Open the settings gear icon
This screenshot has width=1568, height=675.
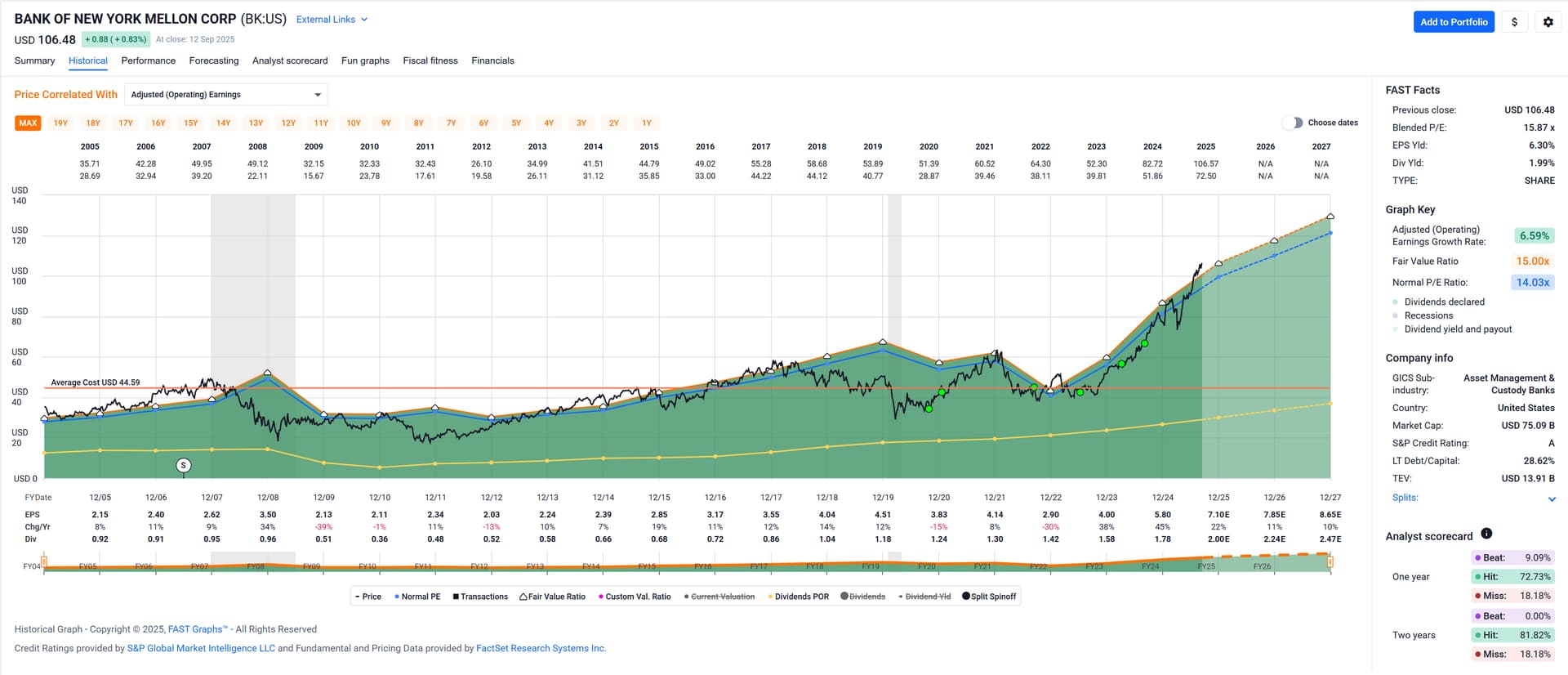(x=1548, y=22)
